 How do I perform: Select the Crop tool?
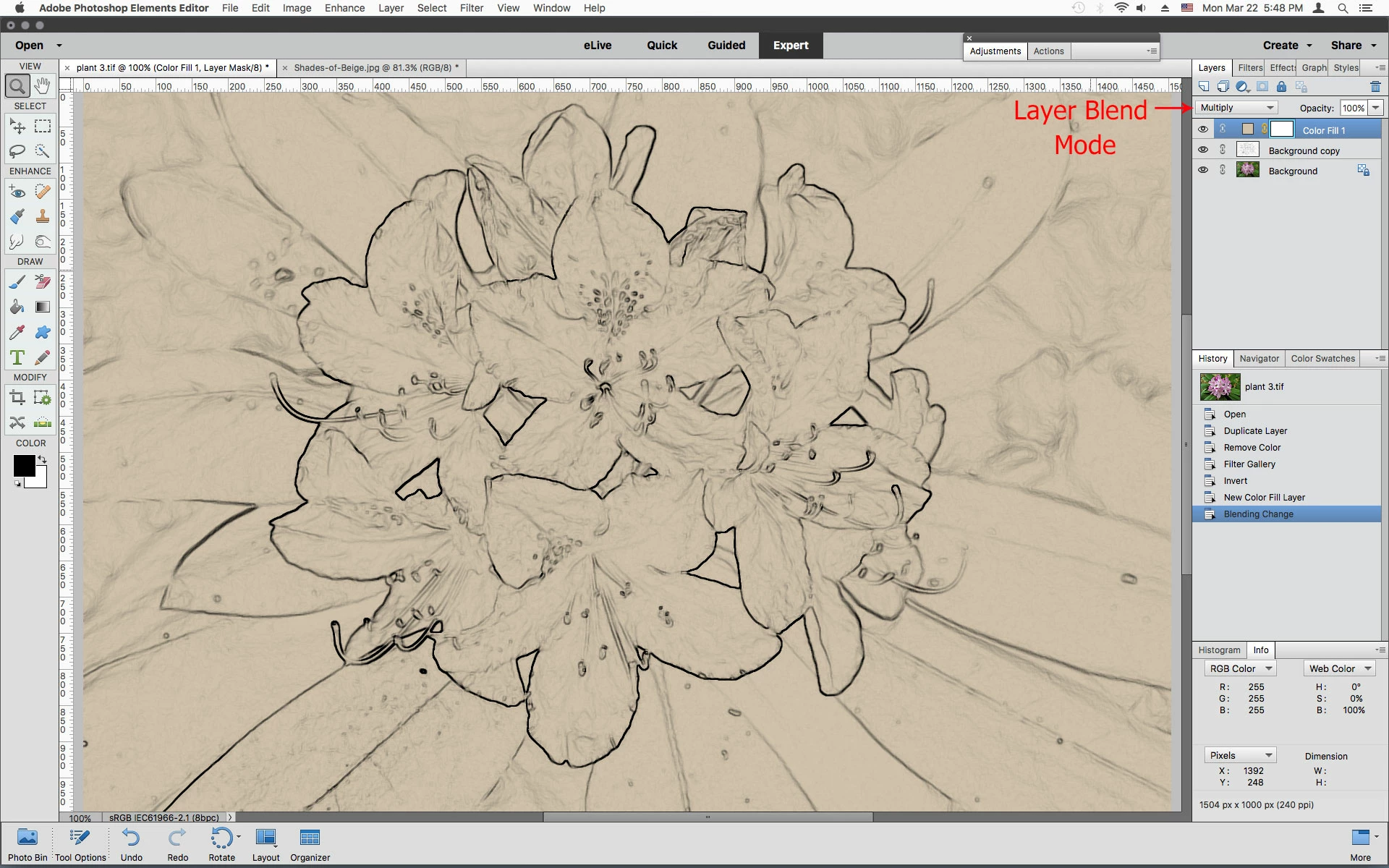17,397
